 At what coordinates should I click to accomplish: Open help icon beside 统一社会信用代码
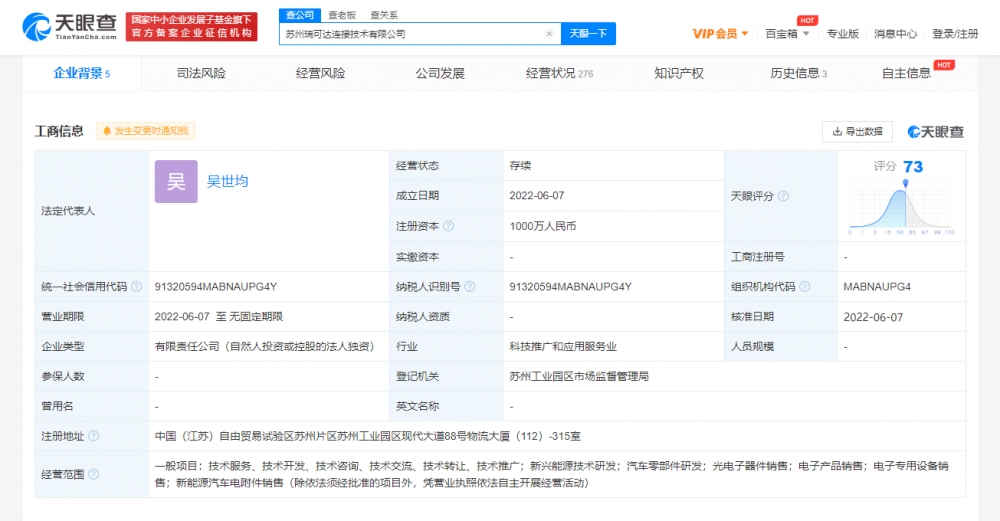136,287
